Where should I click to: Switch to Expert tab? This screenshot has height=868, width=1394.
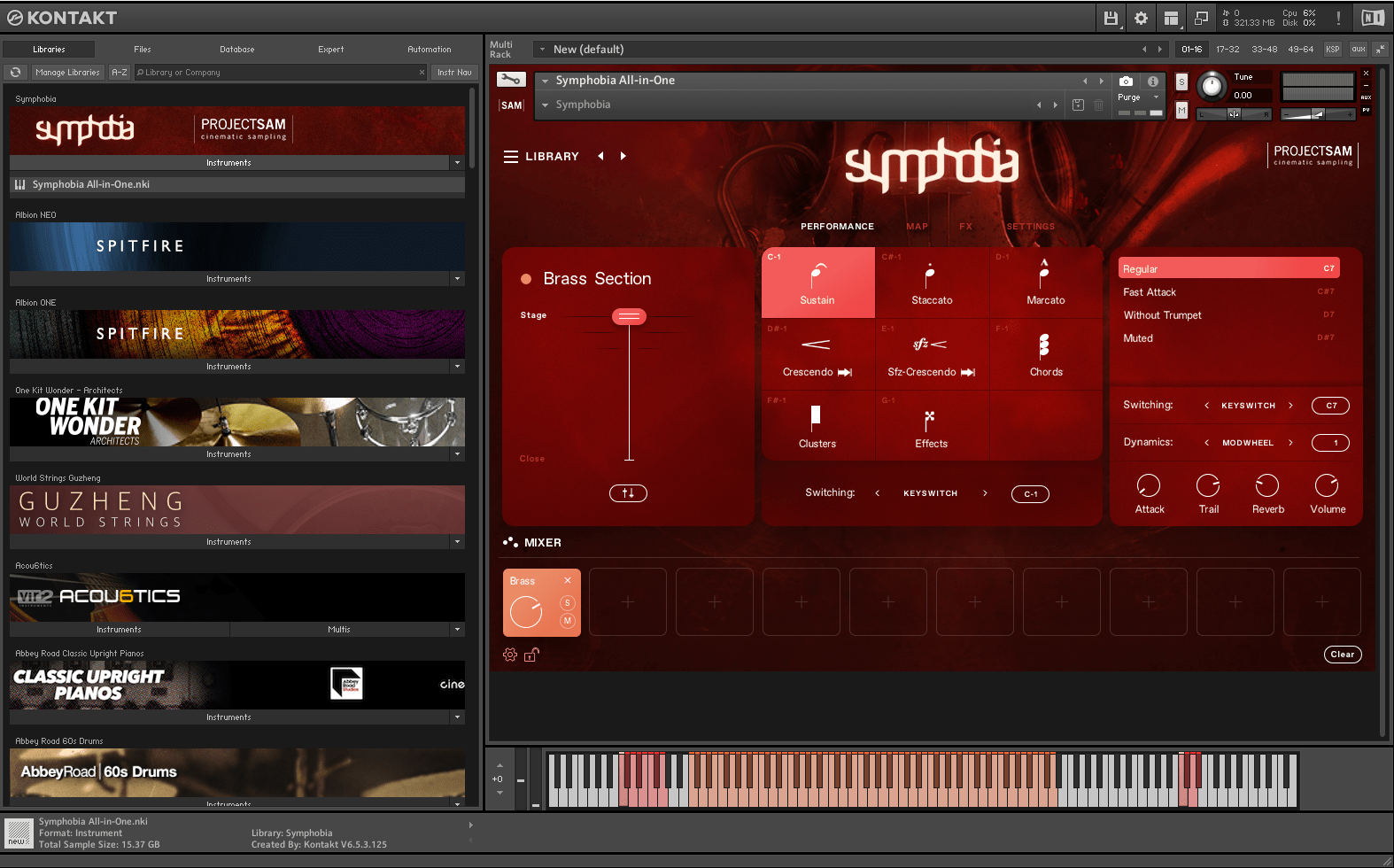point(331,50)
